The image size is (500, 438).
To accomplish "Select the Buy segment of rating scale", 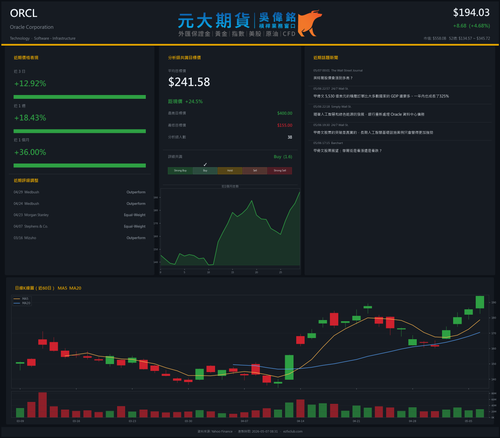I will 205,171.
